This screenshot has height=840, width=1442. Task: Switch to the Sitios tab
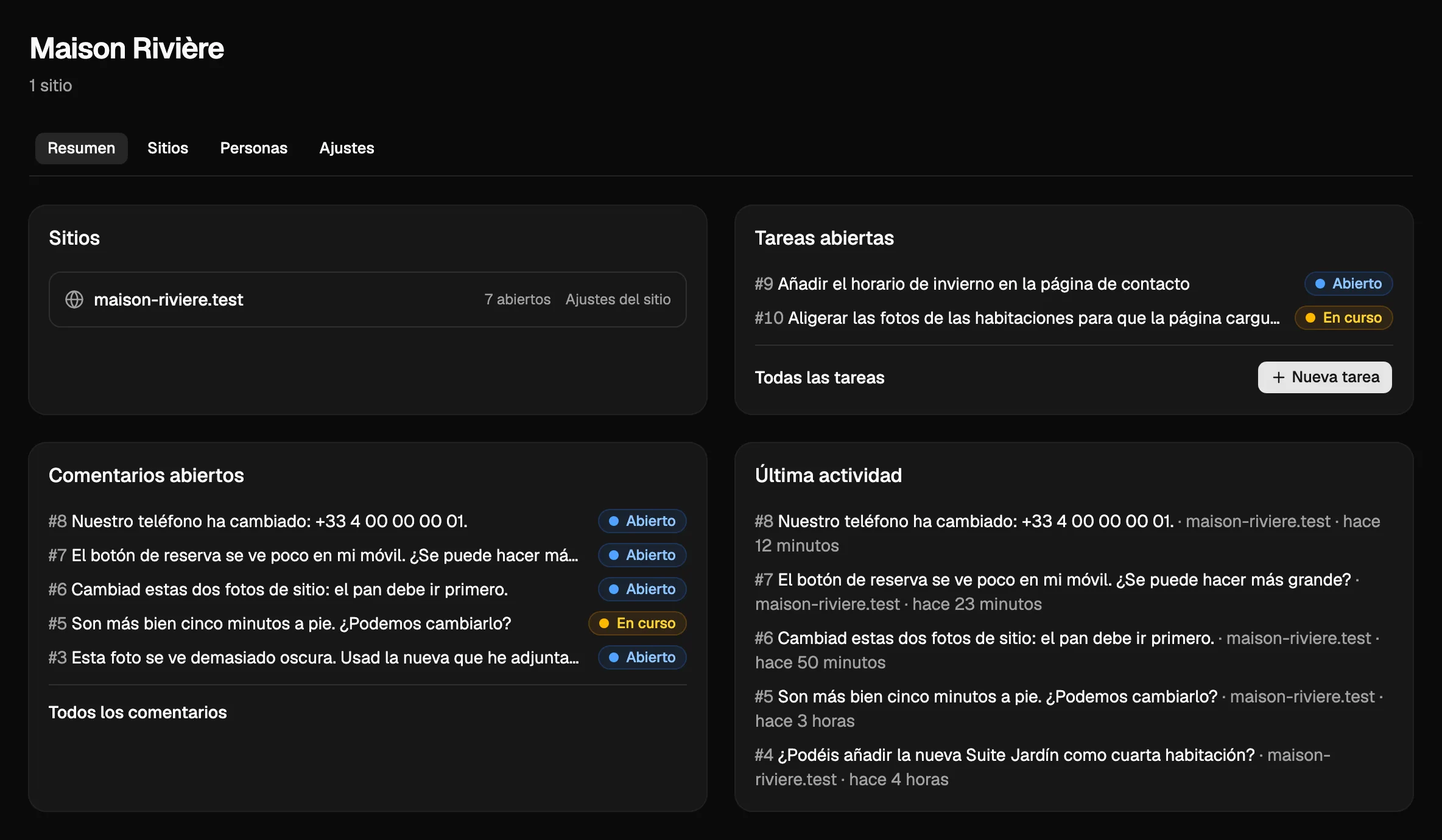167,148
